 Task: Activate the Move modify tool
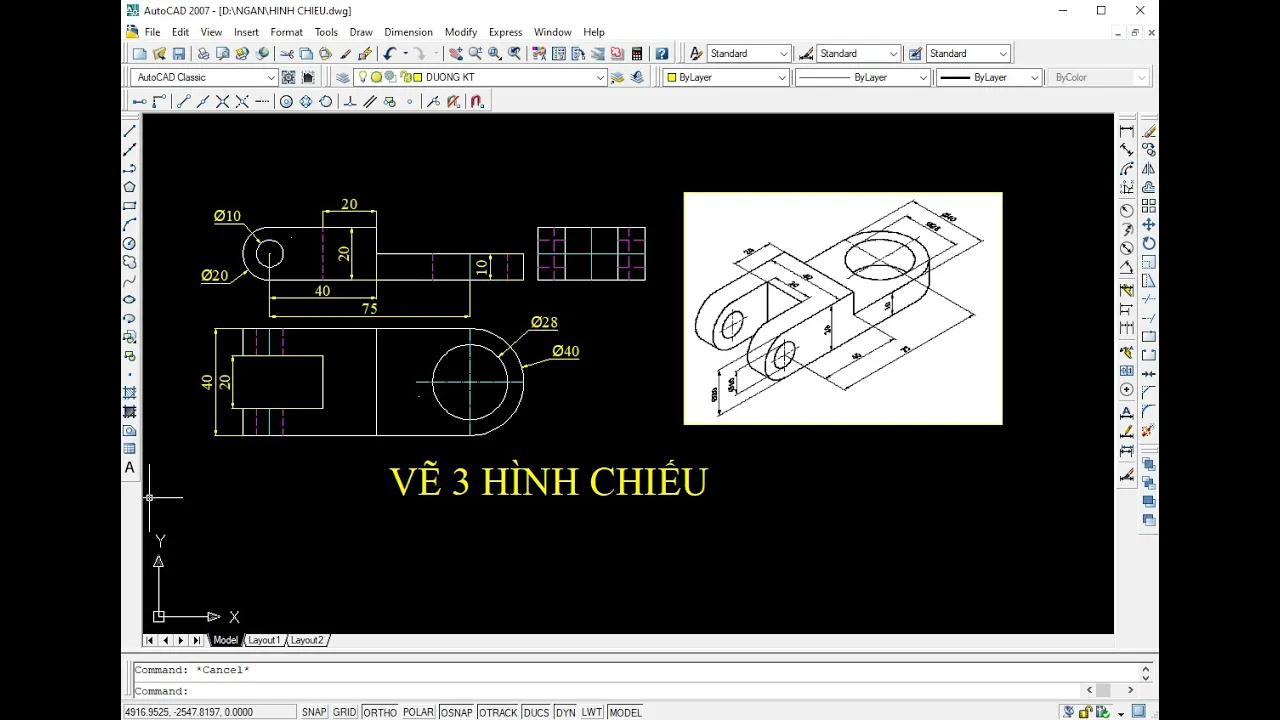1149,225
